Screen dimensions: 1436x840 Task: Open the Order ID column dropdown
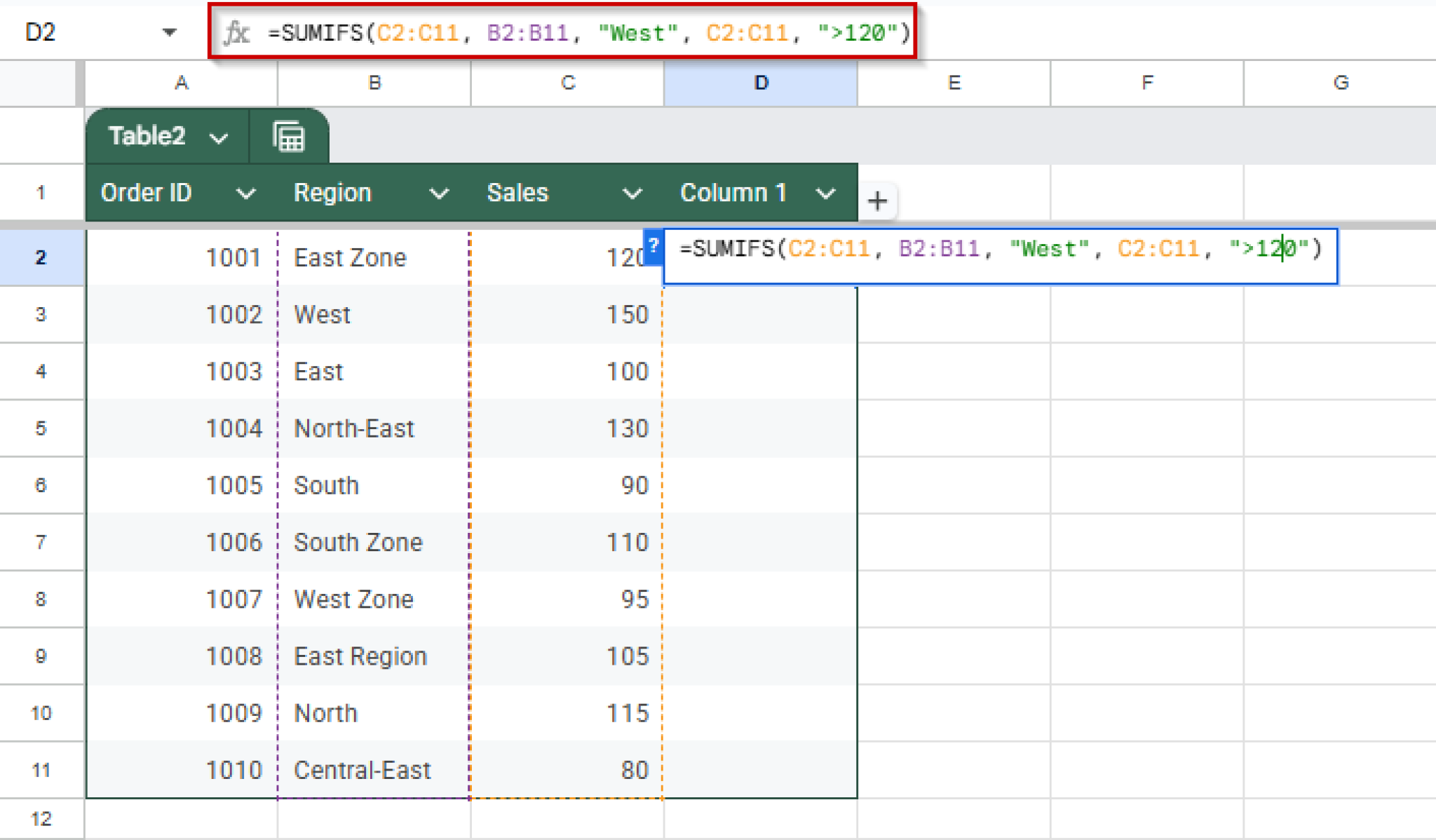click(x=245, y=194)
